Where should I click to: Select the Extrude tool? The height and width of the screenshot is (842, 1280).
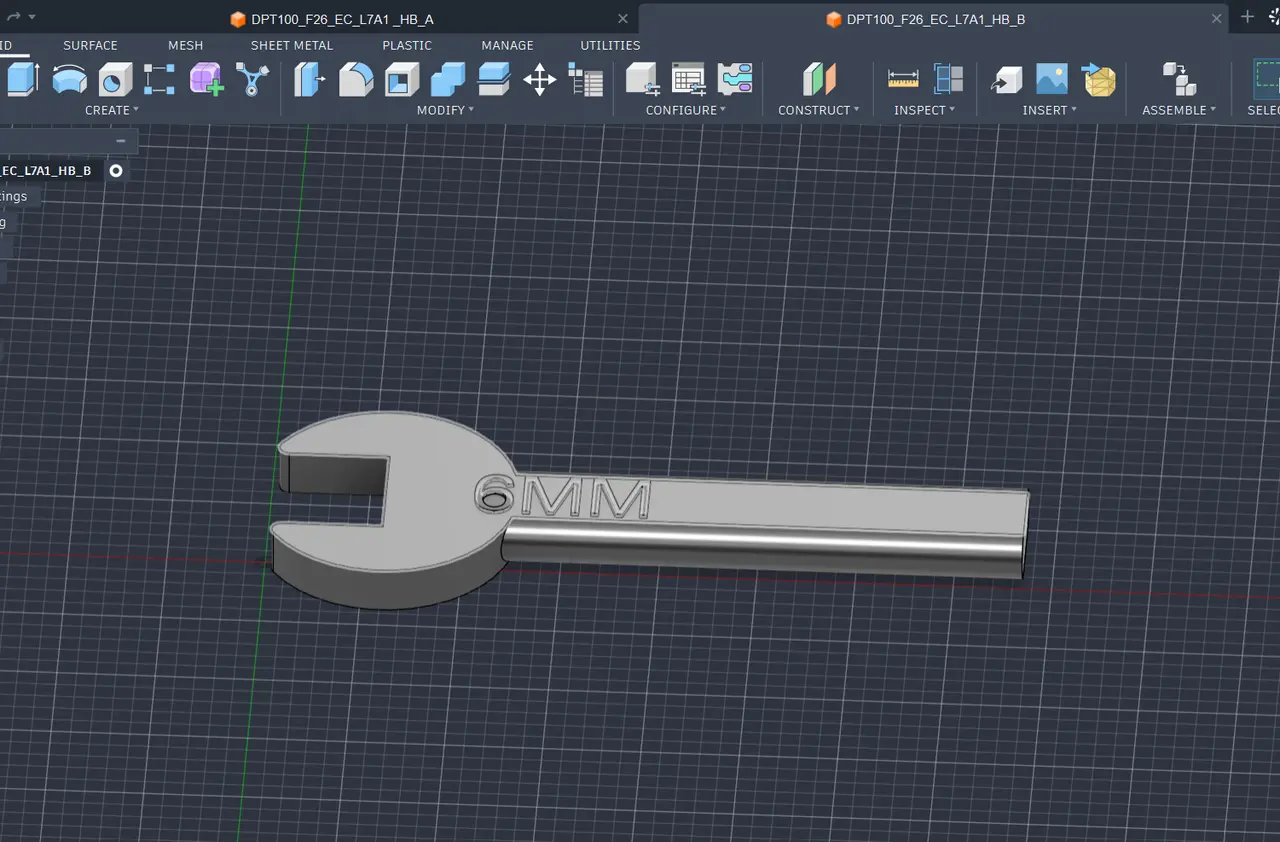(x=21, y=79)
